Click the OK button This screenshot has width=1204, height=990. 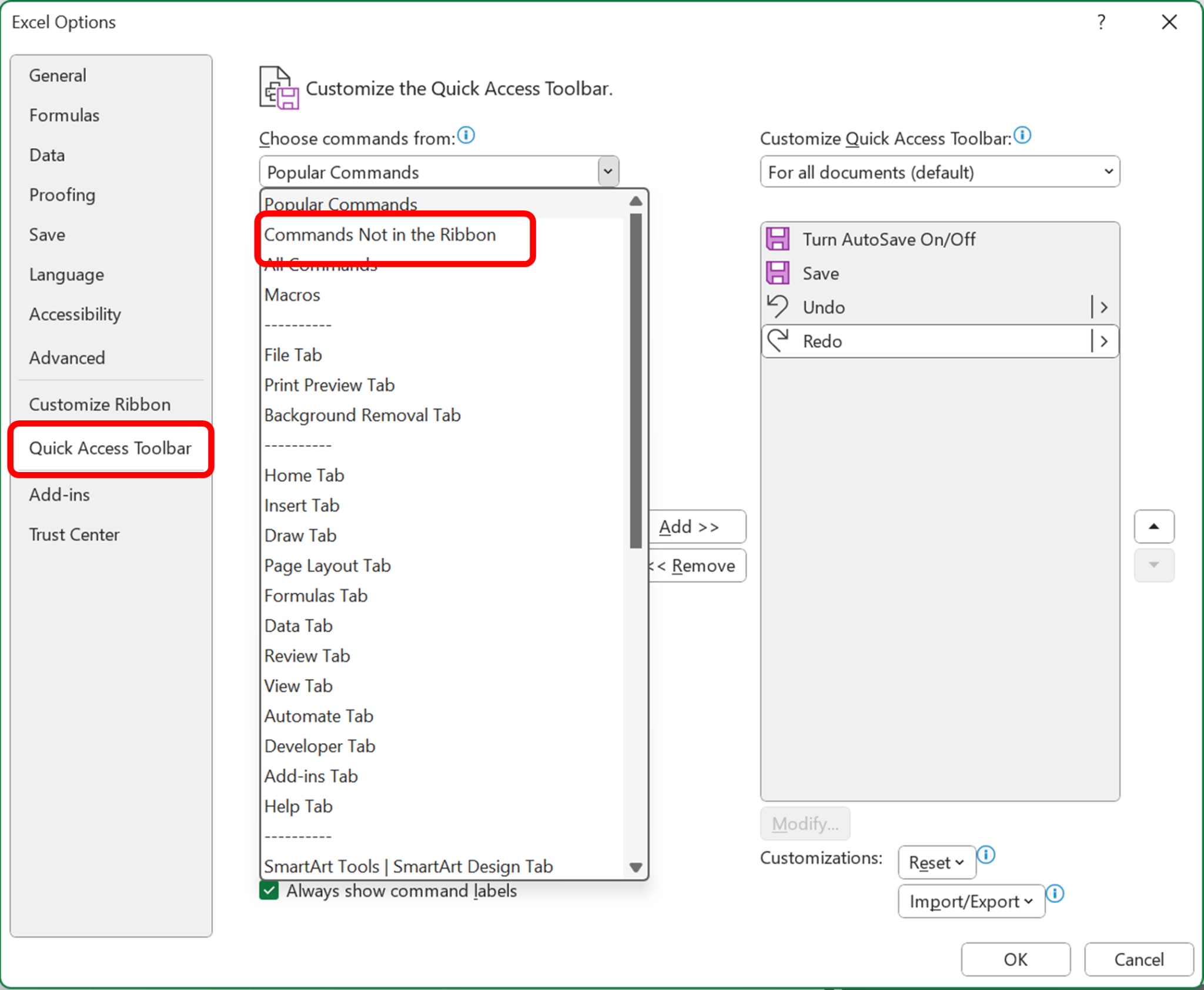click(x=1015, y=959)
